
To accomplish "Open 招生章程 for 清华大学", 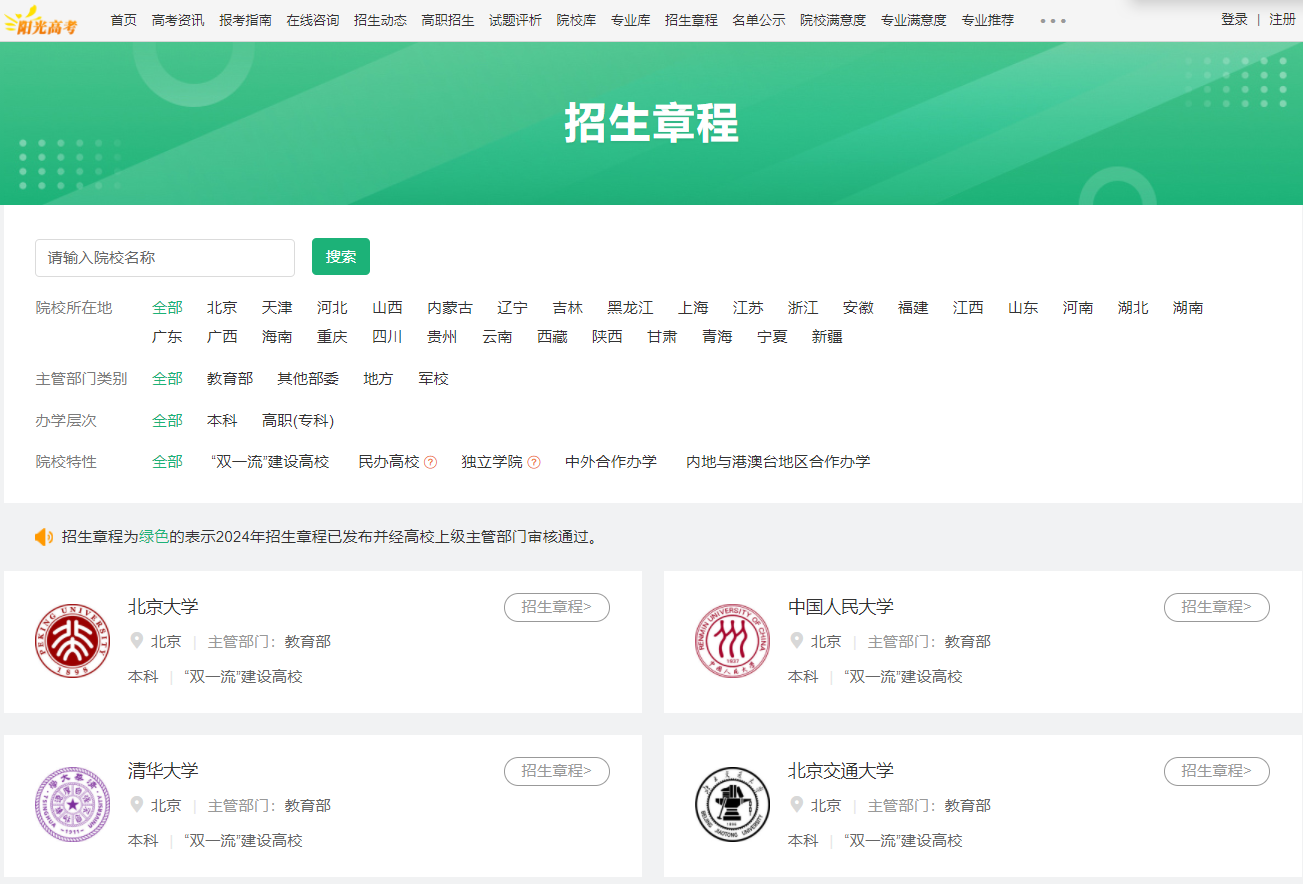I will click(557, 771).
